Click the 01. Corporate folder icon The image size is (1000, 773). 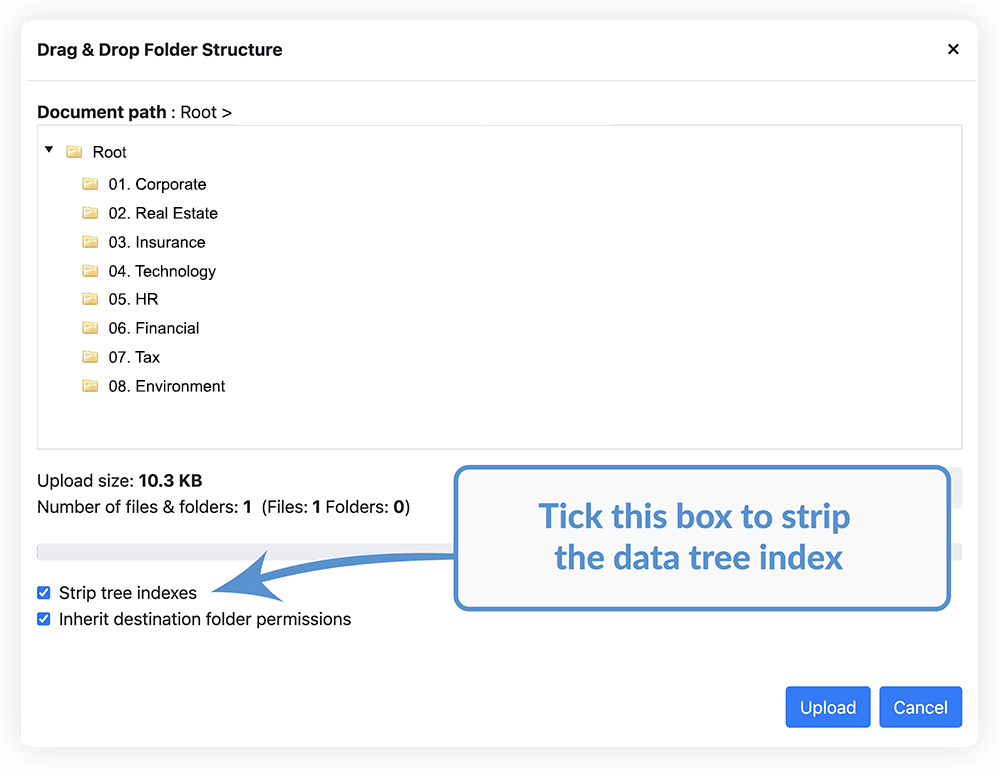(x=90, y=184)
